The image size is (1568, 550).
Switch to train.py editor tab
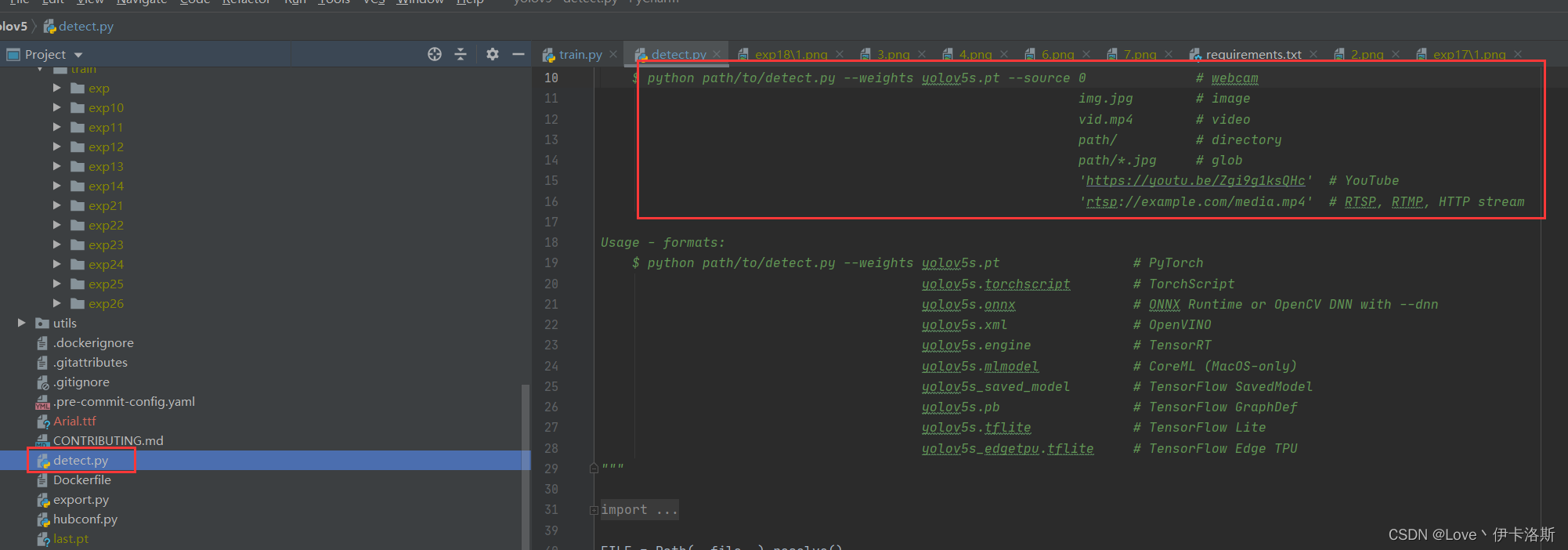(580, 54)
